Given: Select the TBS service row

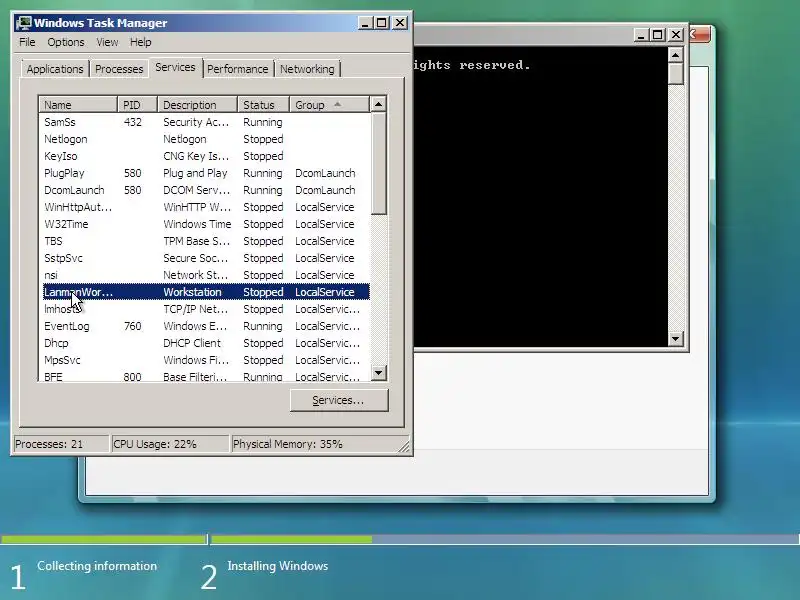Looking at the screenshot, I should click(206, 241).
